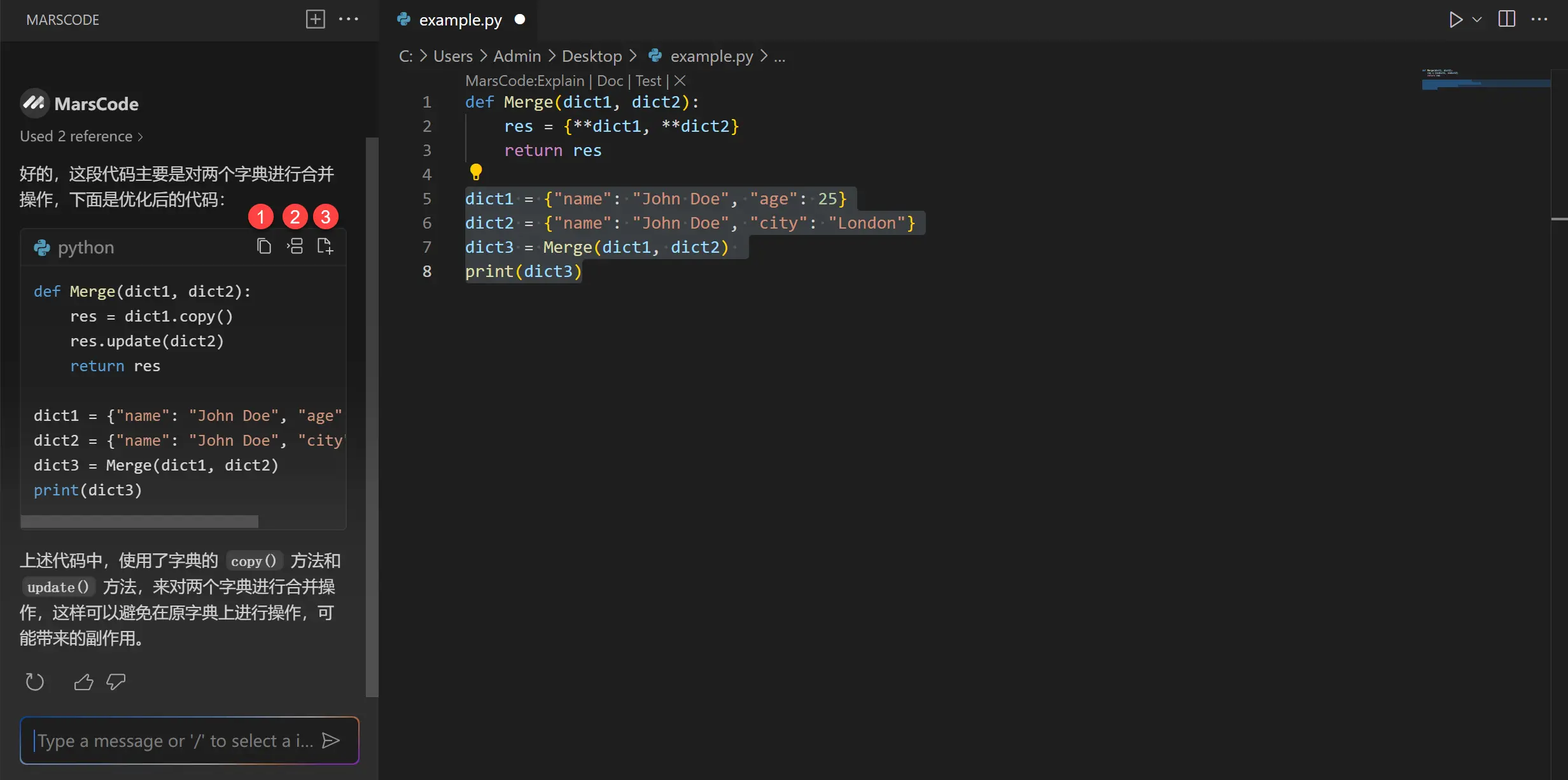Viewport: 1568px width, 780px height.
Task: Click inline code 'update()' in explanation
Action: tap(58, 587)
